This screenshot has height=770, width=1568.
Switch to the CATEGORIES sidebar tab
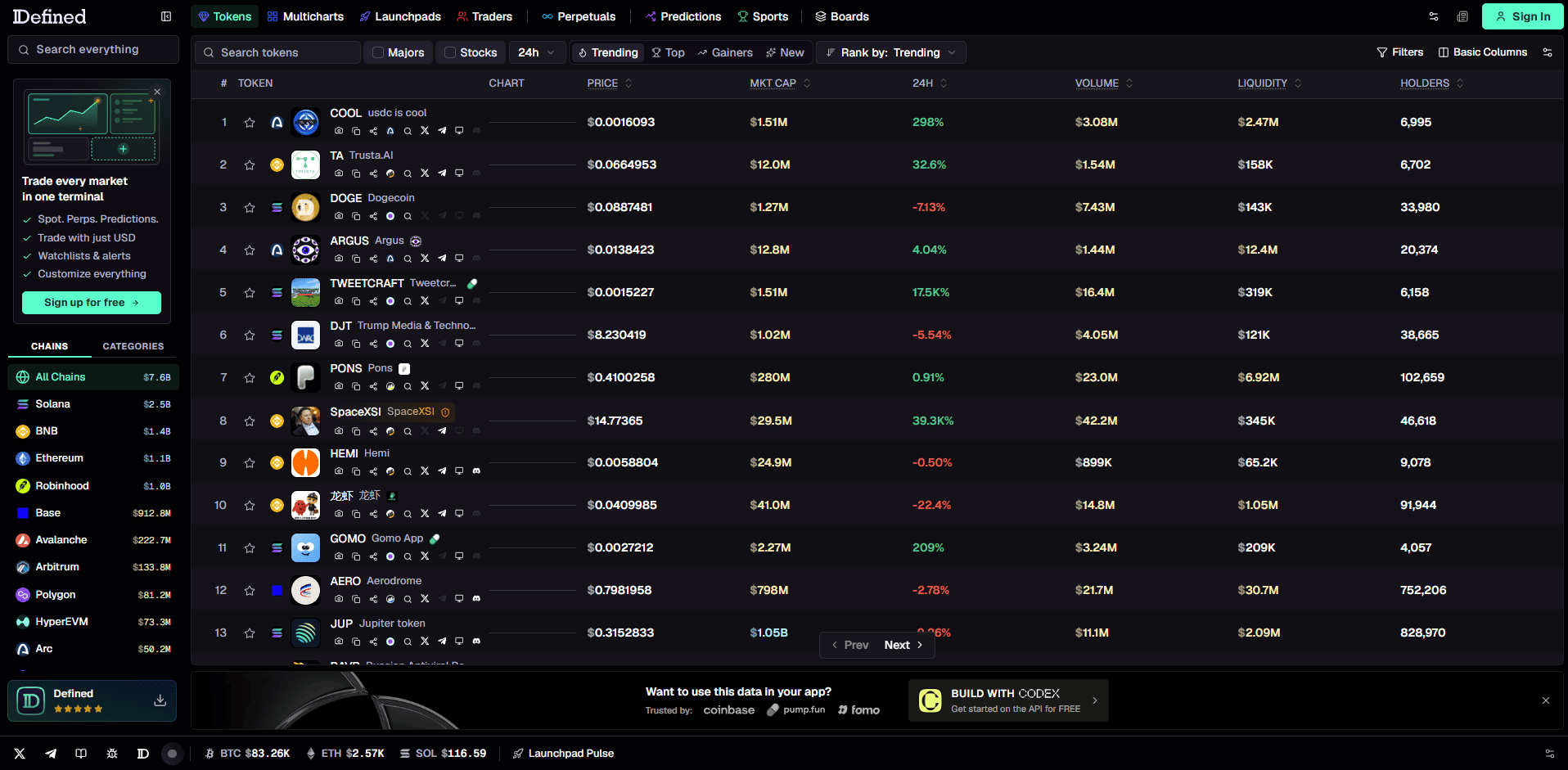[x=133, y=346]
